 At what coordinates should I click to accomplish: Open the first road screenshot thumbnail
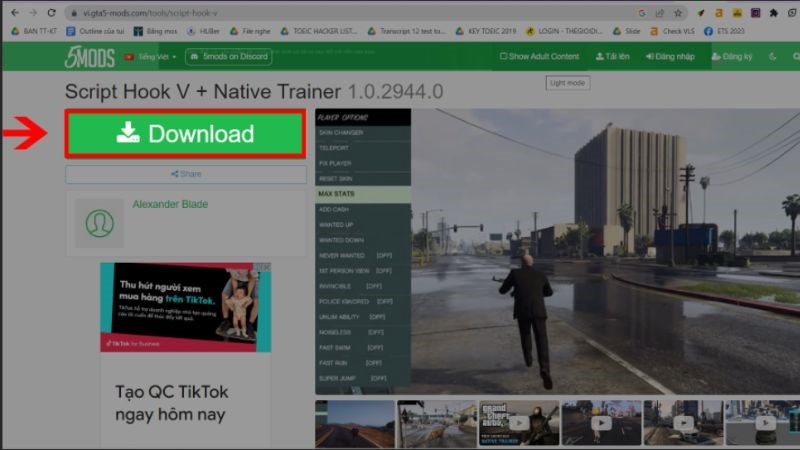tap(355, 424)
